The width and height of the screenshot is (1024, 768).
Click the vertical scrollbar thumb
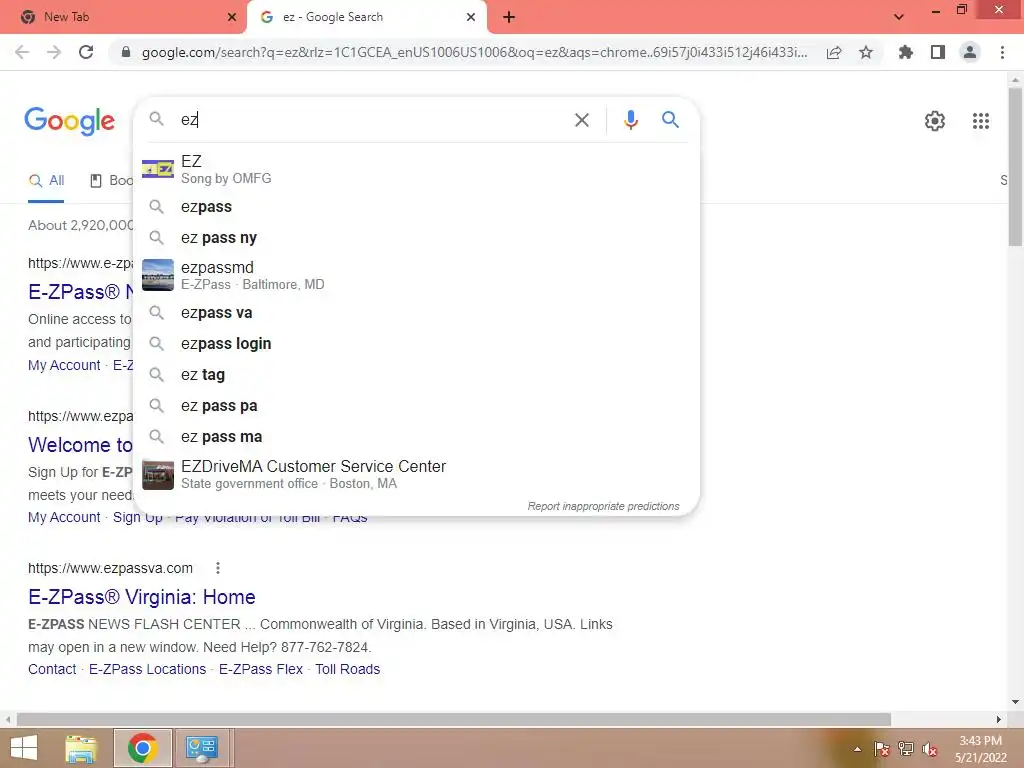(1015, 167)
